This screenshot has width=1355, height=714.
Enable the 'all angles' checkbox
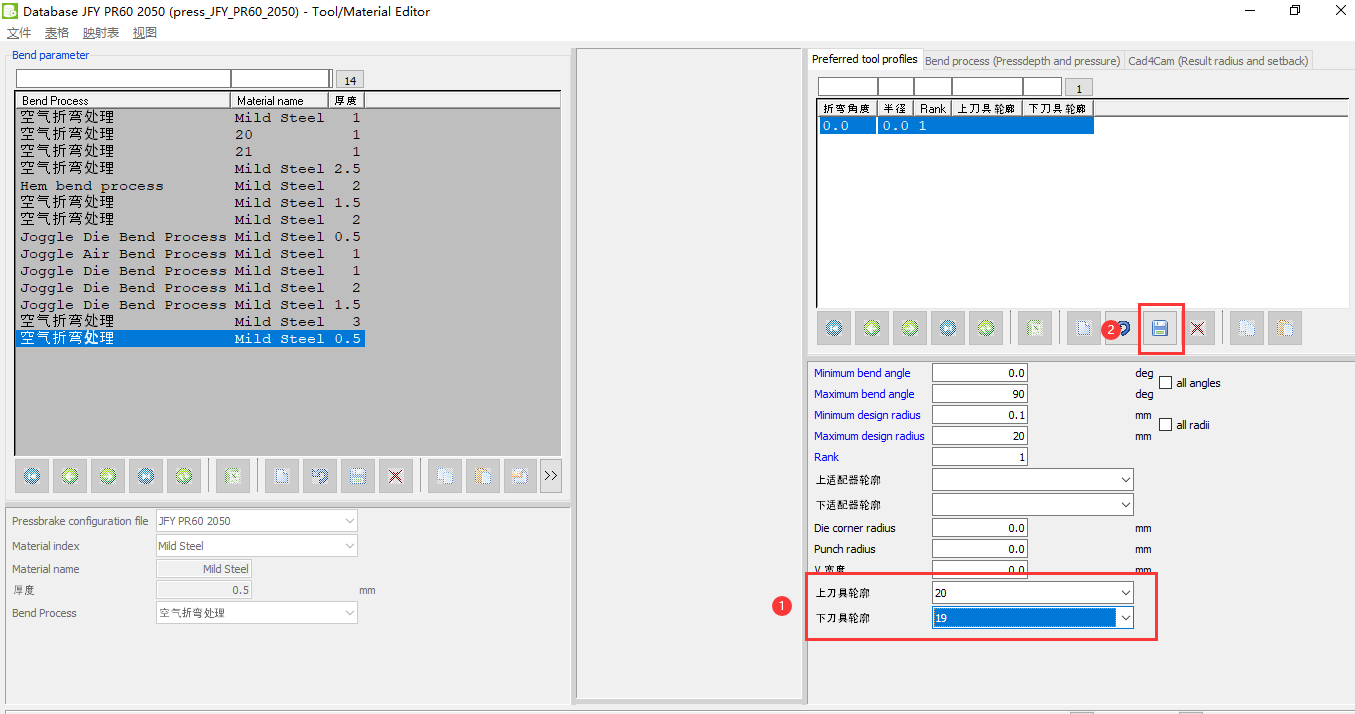(x=1166, y=382)
